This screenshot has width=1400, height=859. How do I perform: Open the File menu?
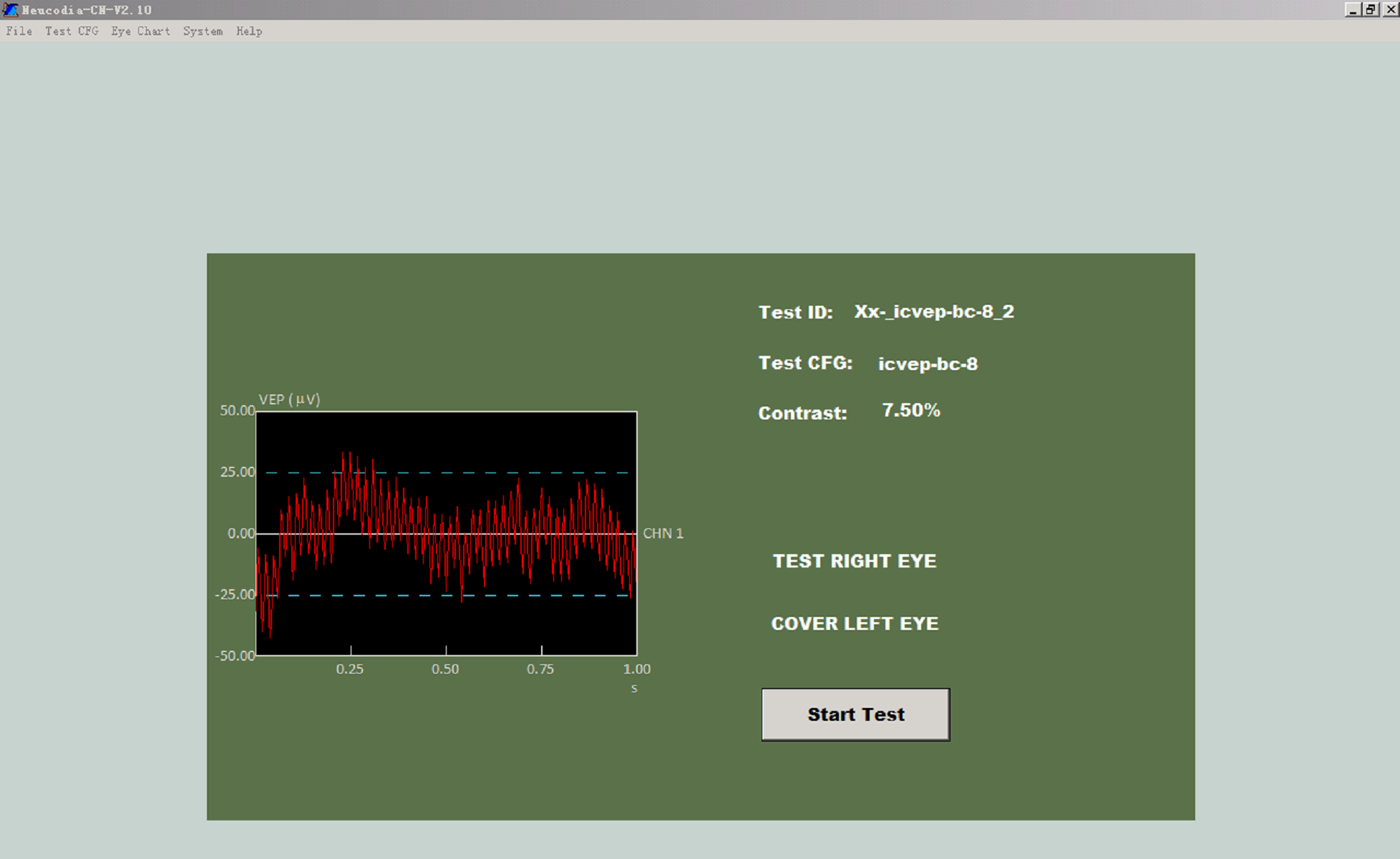coord(19,31)
